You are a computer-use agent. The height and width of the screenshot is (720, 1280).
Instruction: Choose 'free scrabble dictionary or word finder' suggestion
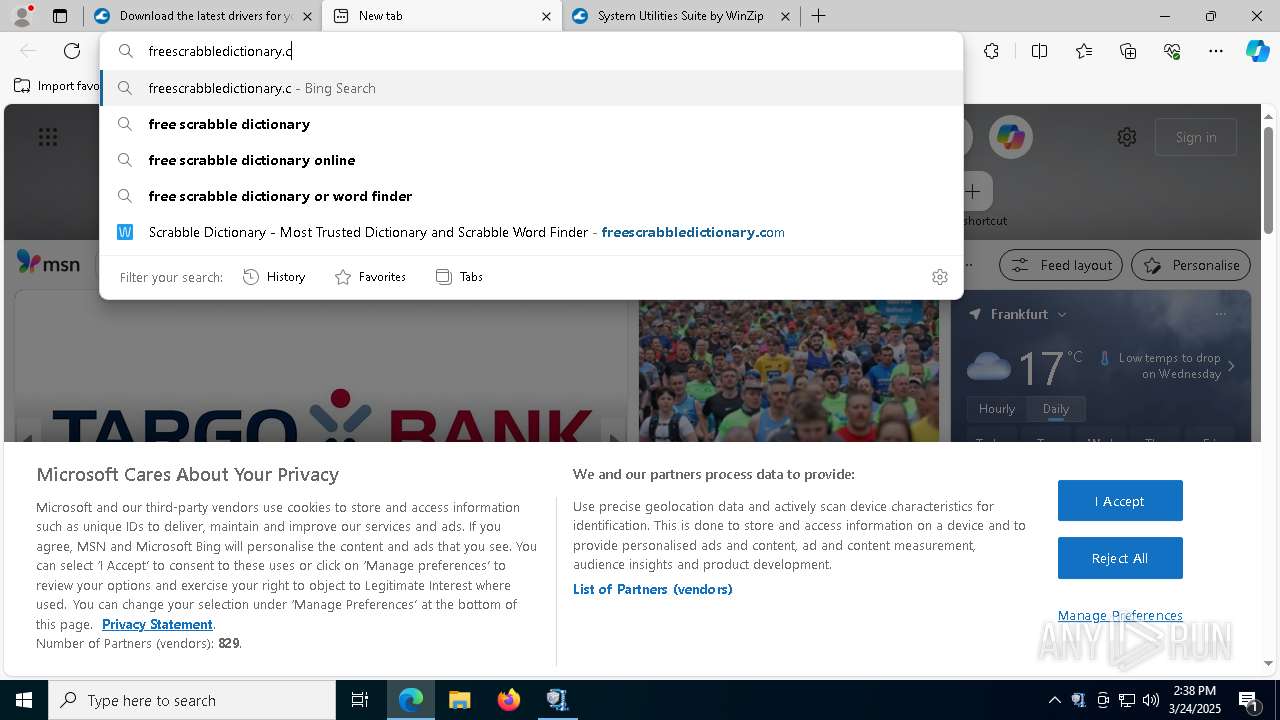532,196
